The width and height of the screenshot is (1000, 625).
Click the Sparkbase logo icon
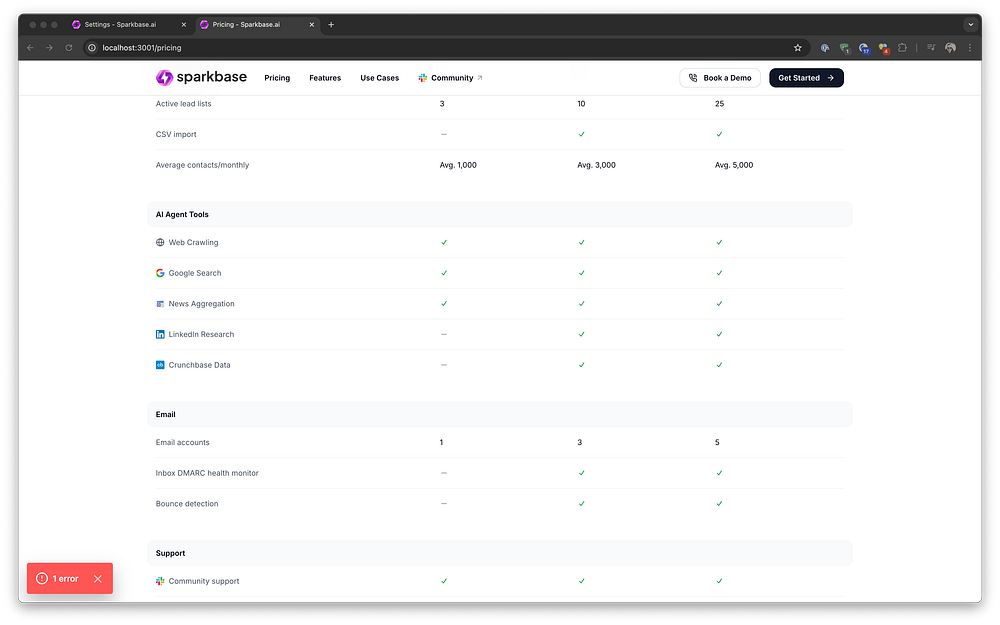click(164, 78)
